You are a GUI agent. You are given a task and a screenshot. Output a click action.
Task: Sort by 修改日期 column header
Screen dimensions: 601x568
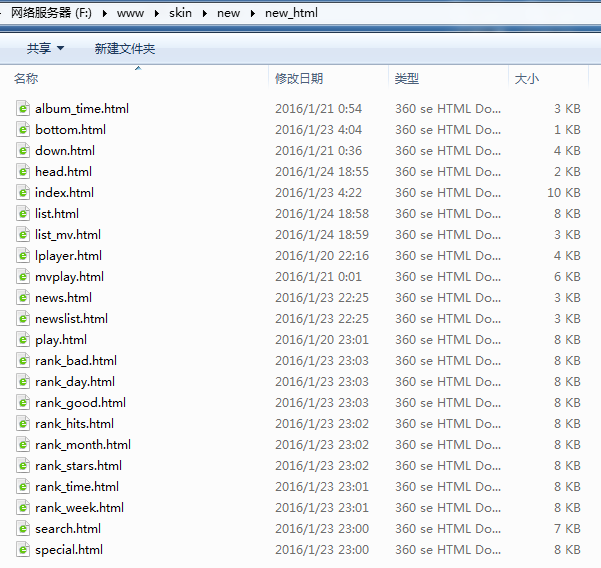[299, 79]
